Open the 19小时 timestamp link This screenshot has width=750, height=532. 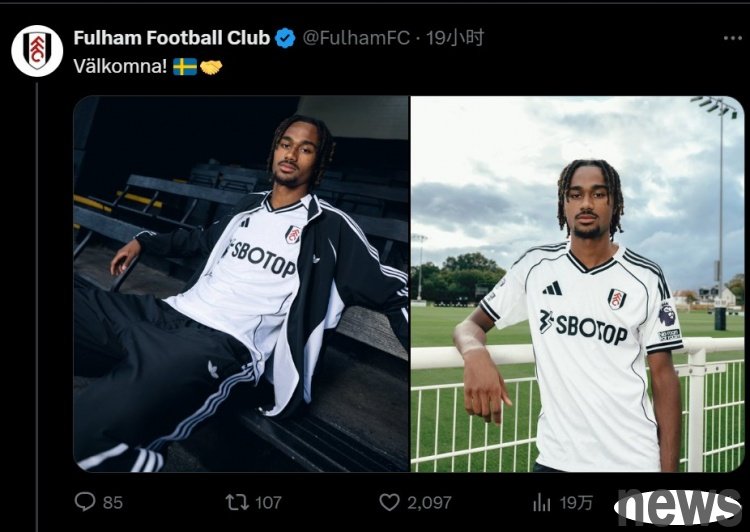pos(455,38)
